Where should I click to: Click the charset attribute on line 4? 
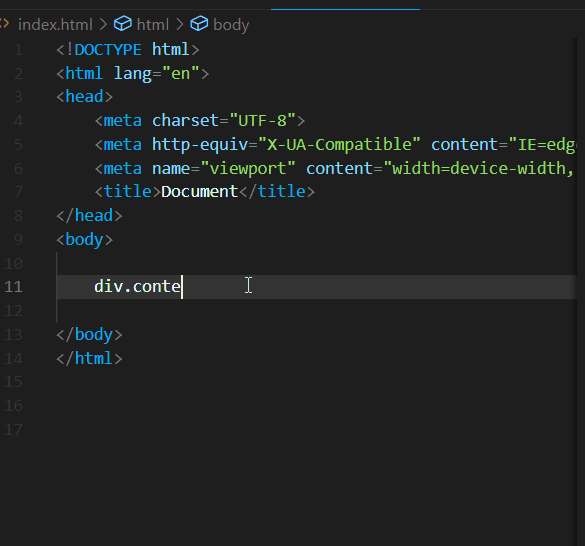point(185,121)
